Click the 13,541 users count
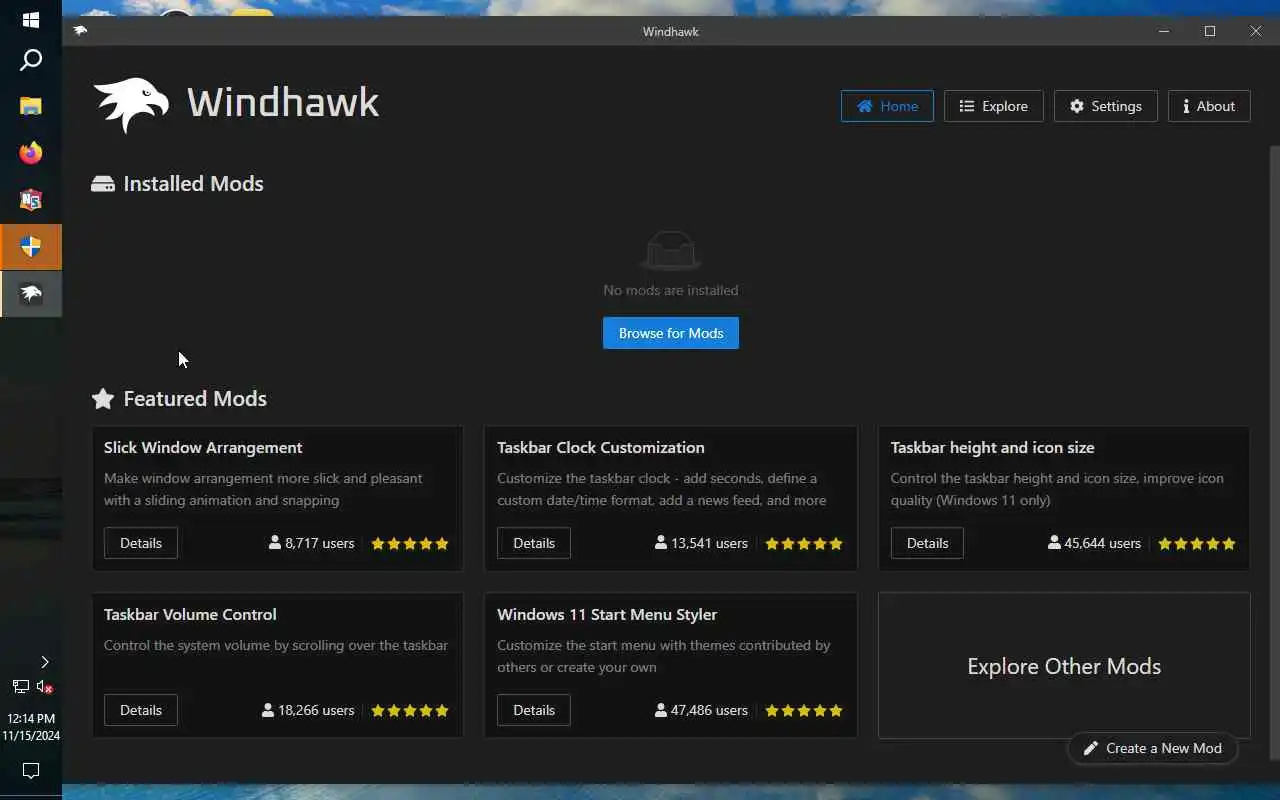The image size is (1280, 800). pyautogui.click(x=701, y=543)
